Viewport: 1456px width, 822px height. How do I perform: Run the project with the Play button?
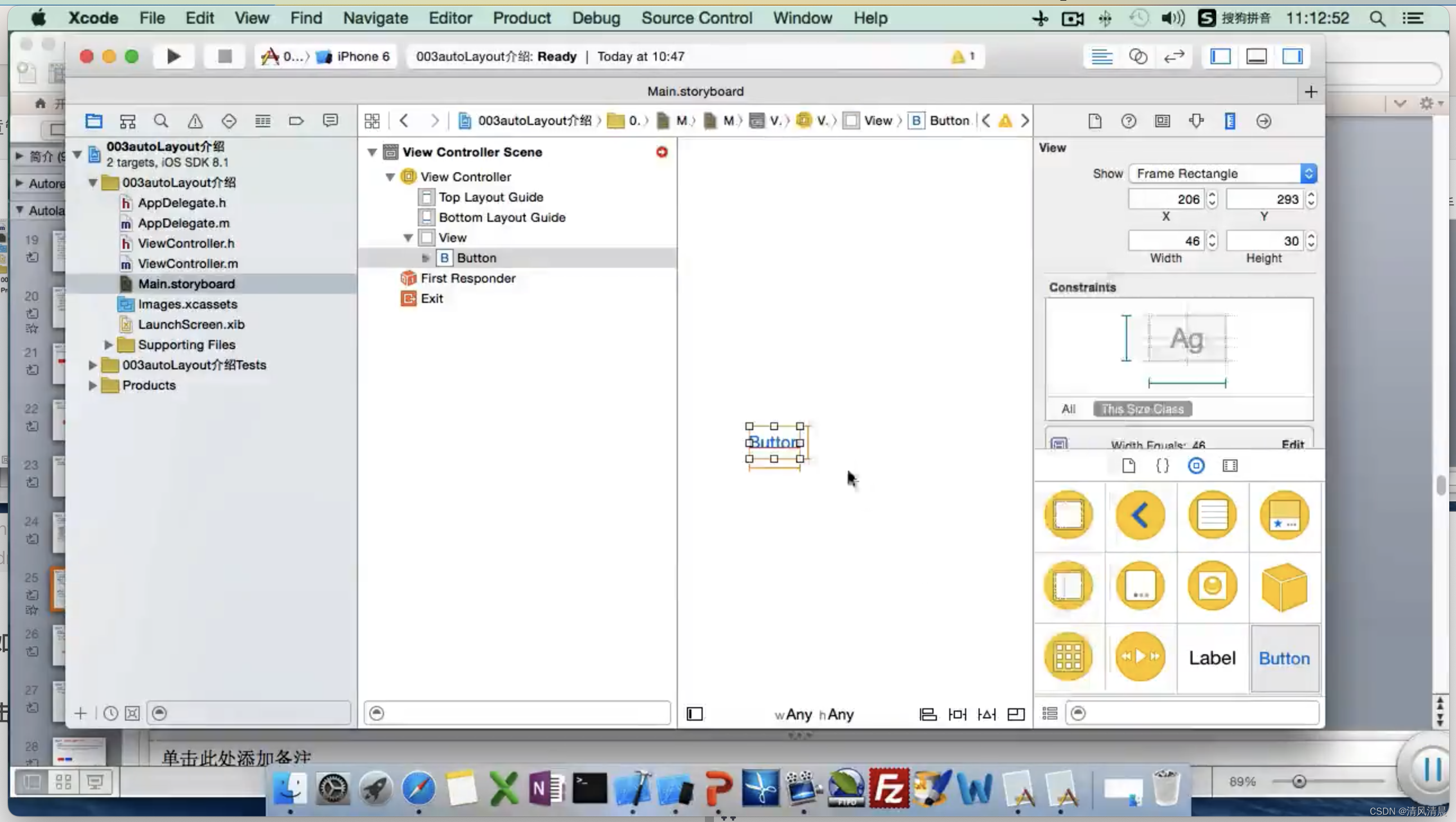pyautogui.click(x=173, y=56)
